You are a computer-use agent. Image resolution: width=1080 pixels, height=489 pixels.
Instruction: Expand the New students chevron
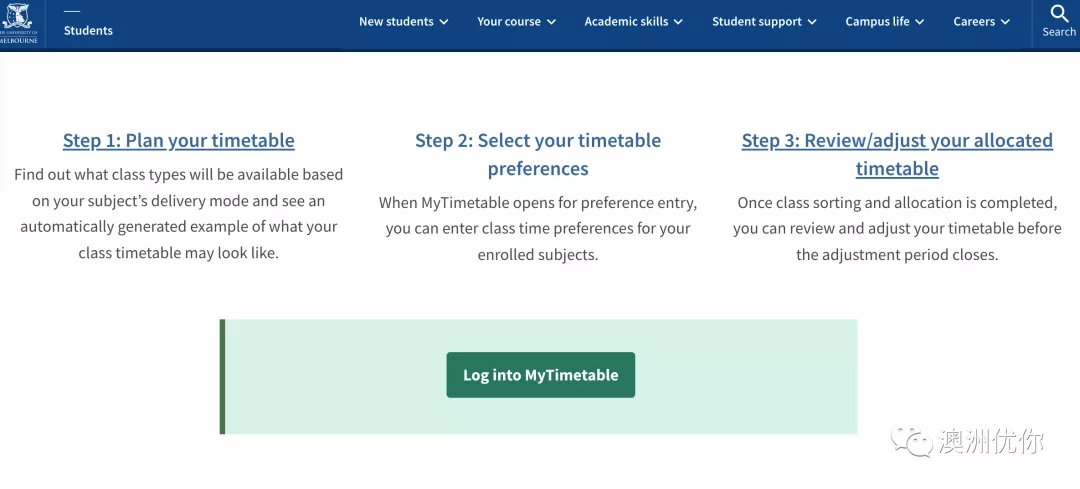pyautogui.click(x=444, y=22)
